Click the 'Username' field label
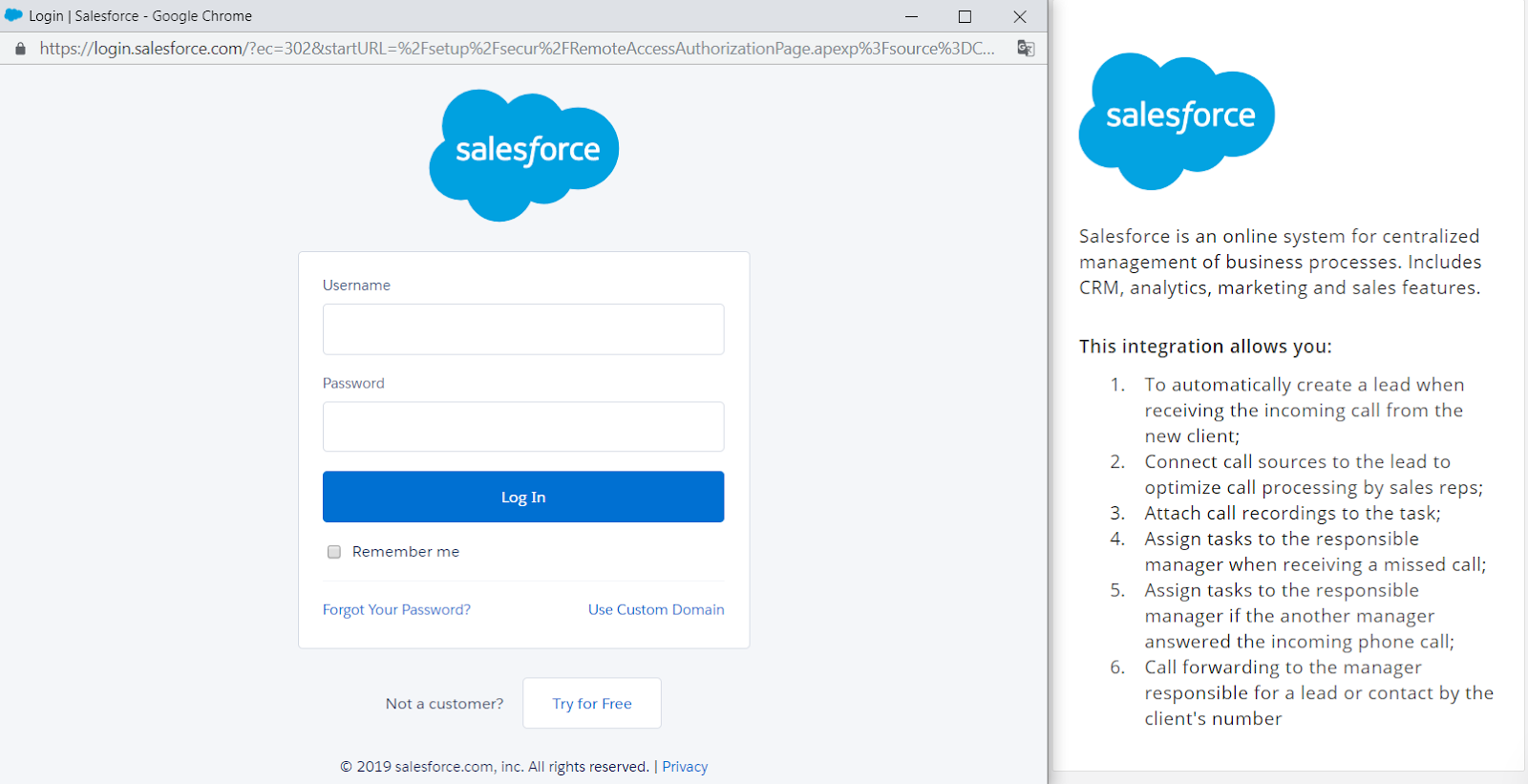The height and width of the screenshot is (784, 1528). pos(356,286)
